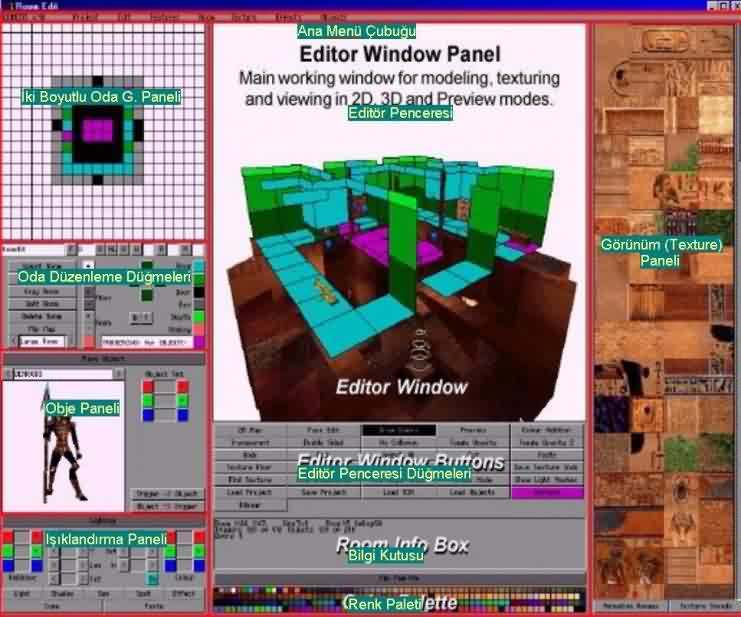This screenshot has width=741, height=617.
Task: Click the Preview button
Action: click(473, 430)
